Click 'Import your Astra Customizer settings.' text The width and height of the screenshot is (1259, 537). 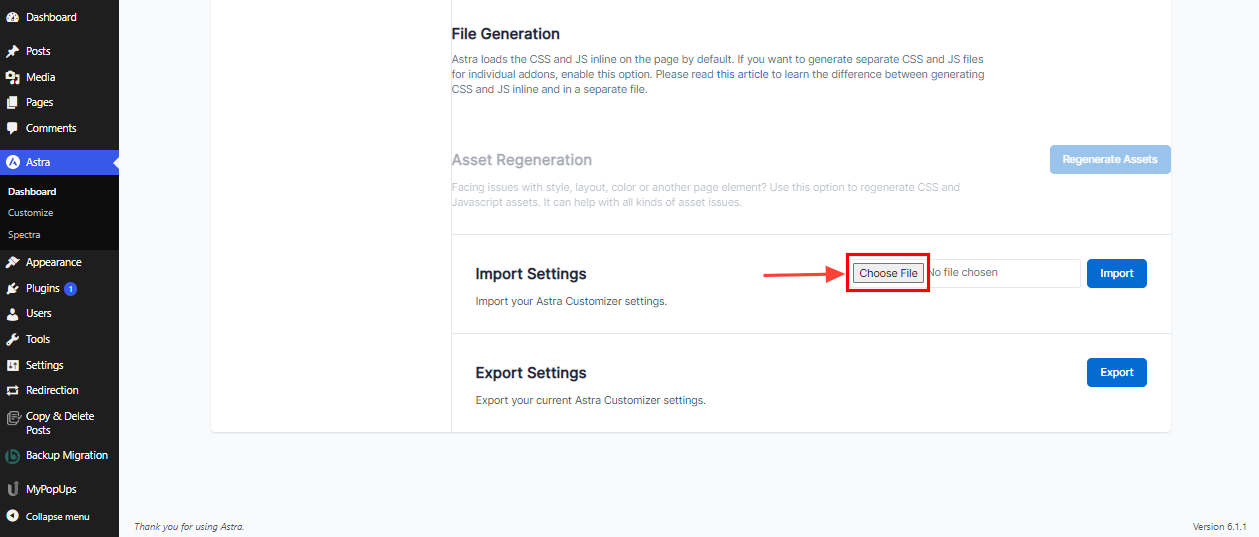[571, 301]
